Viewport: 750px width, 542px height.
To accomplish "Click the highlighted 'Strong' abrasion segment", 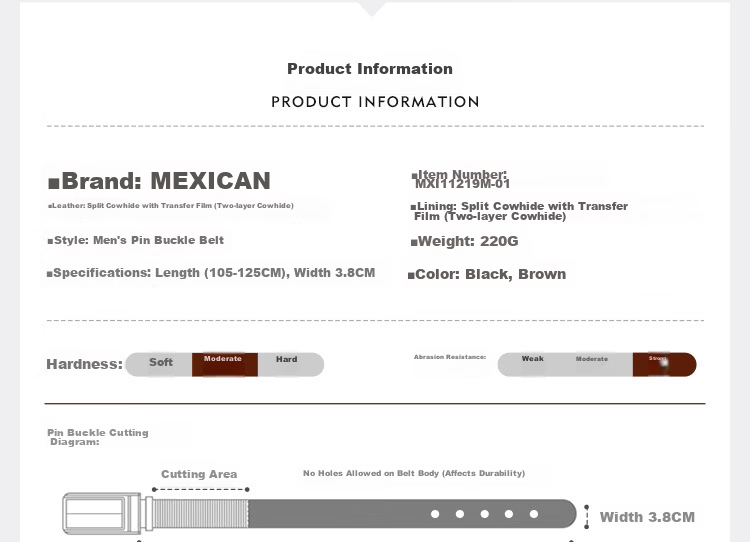I will [x=664, y=365].
